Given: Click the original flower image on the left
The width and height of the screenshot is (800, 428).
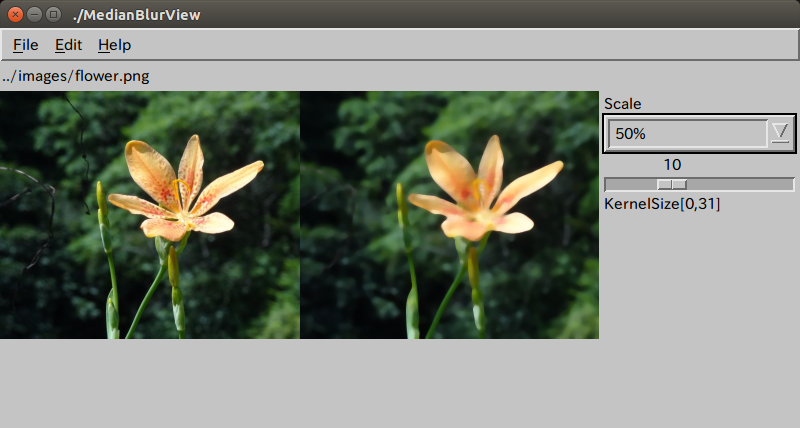Looking at the screenshot, I should [149, 215].
